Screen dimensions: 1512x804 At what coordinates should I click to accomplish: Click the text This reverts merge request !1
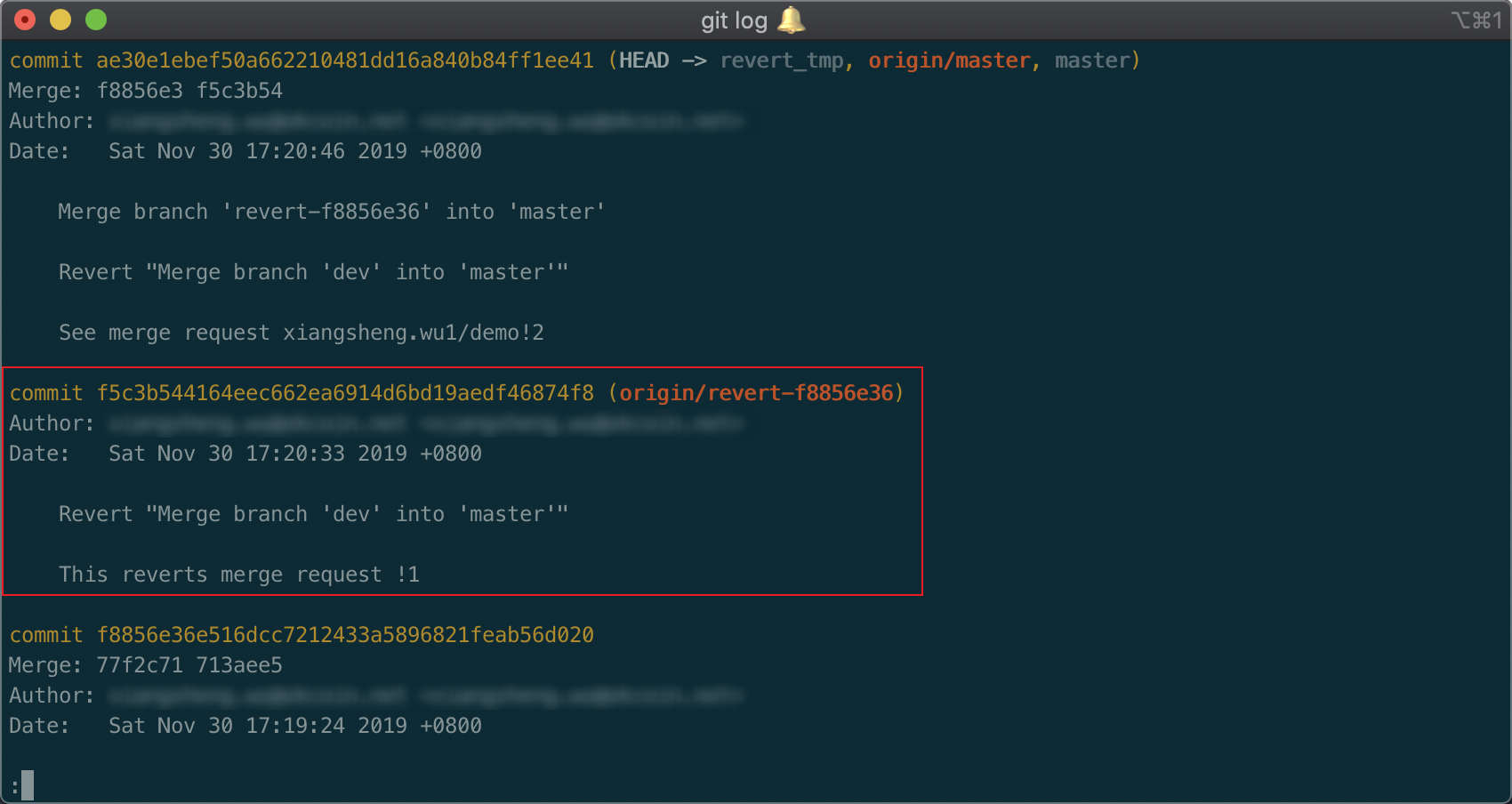coord(239,575)
